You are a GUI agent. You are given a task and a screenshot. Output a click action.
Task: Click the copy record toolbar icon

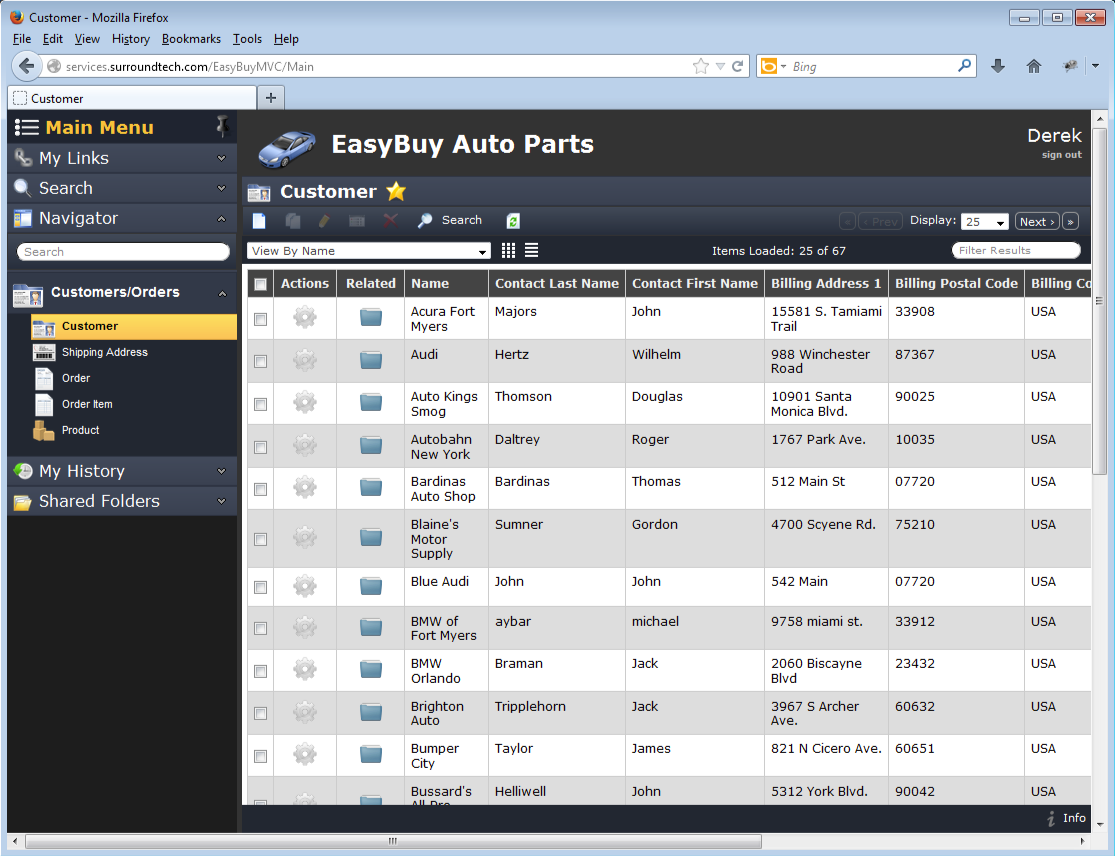292,221
